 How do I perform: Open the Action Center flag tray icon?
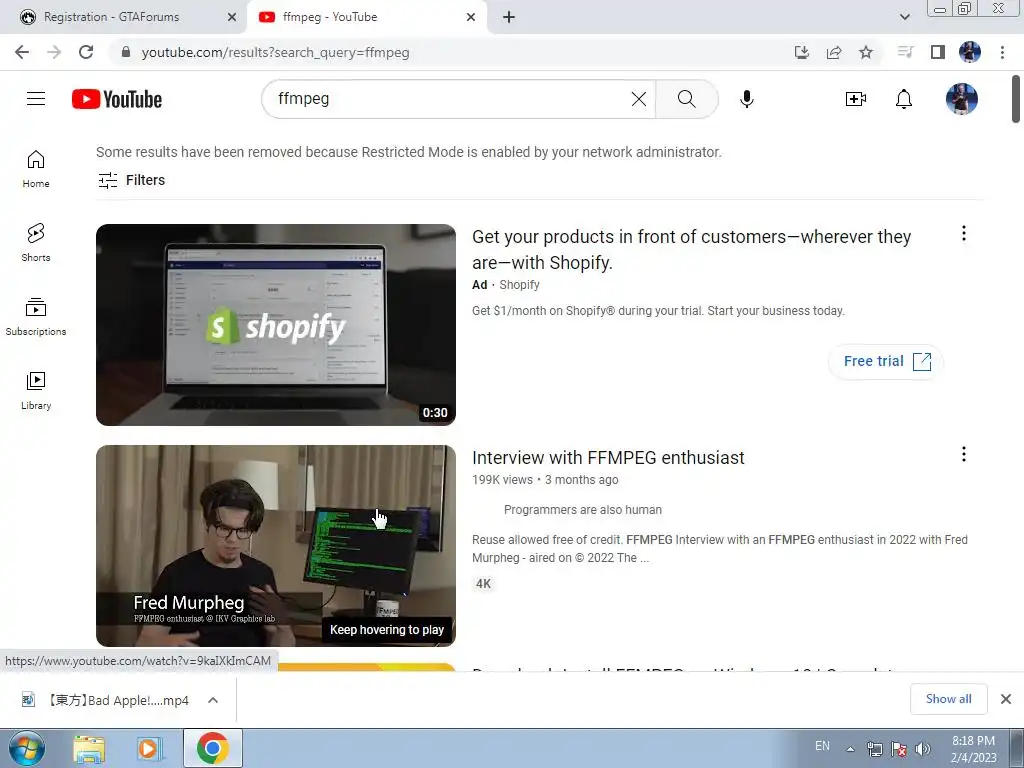899,749
